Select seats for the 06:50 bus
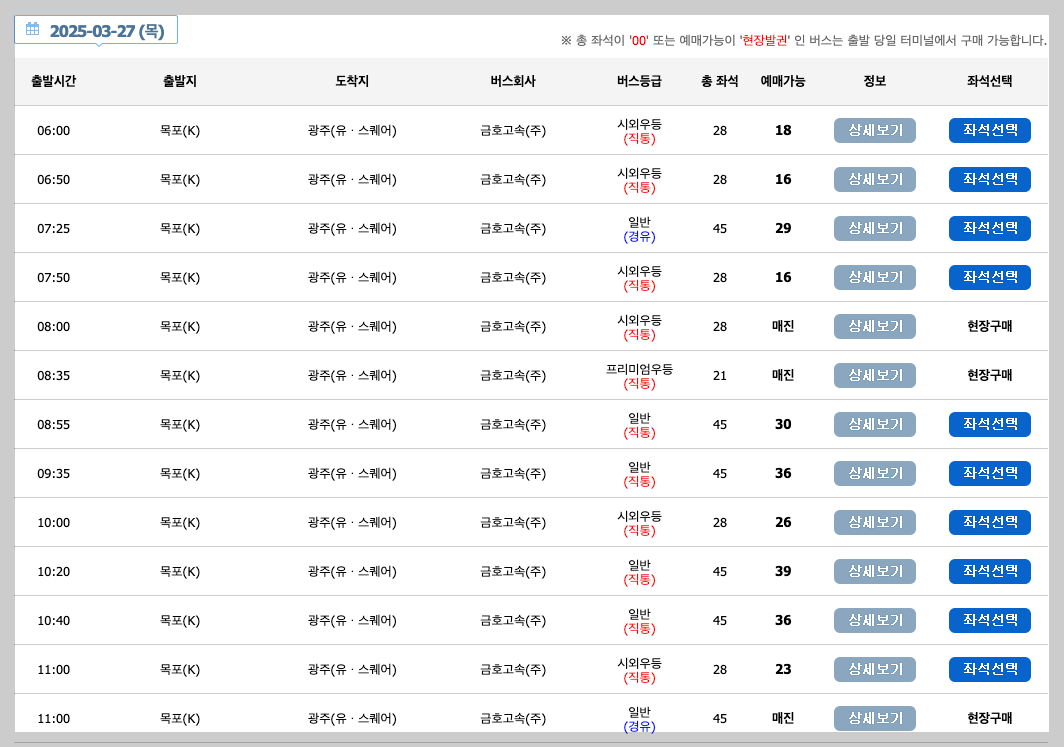1064x747 pixels. 989,179
